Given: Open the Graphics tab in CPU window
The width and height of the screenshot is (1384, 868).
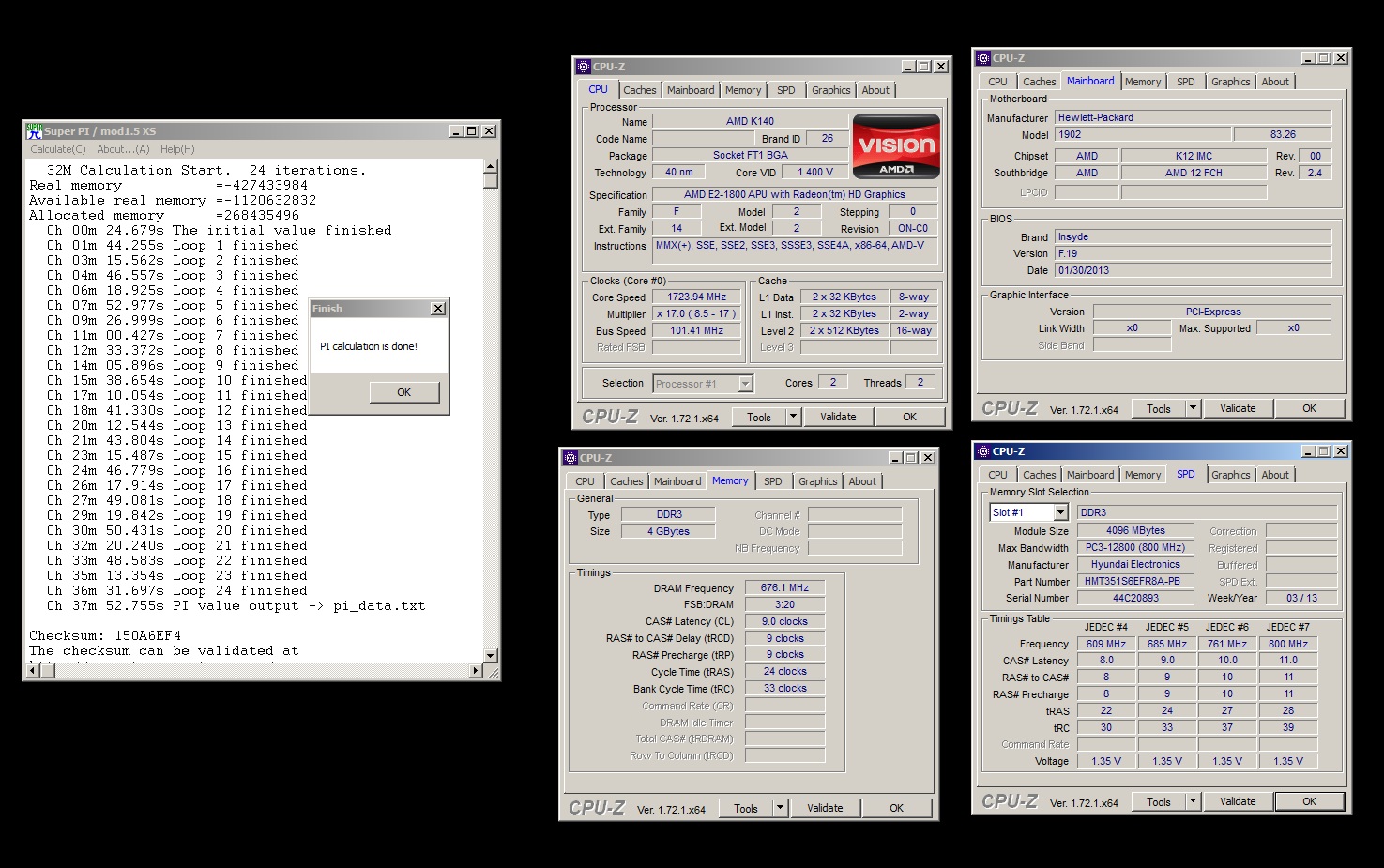Looking at the screenshot, I should coord(831,90).
